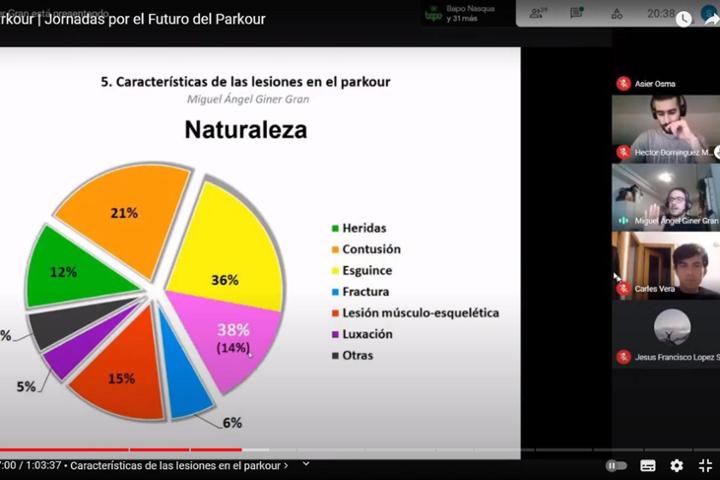The image size is (720, 480).
Task: Click the channel logo with "y 31 más"
Action: pos(434,14)
